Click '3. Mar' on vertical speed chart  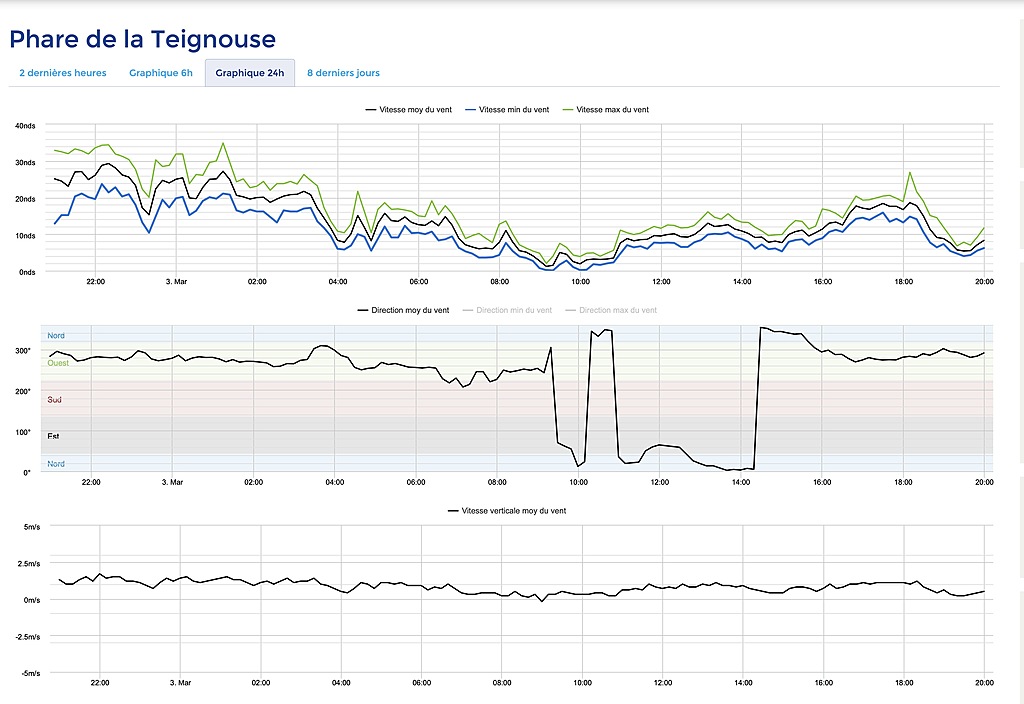pos(180,682)
